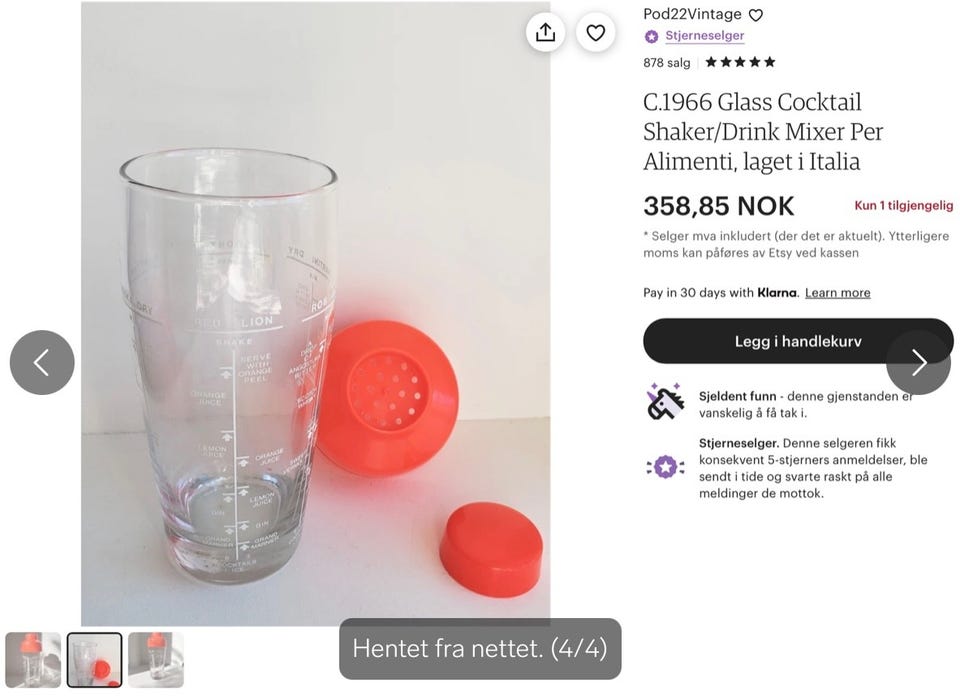Click the rare find unicorn icon
Screen dimensions: 960x700
coord(665,402)
